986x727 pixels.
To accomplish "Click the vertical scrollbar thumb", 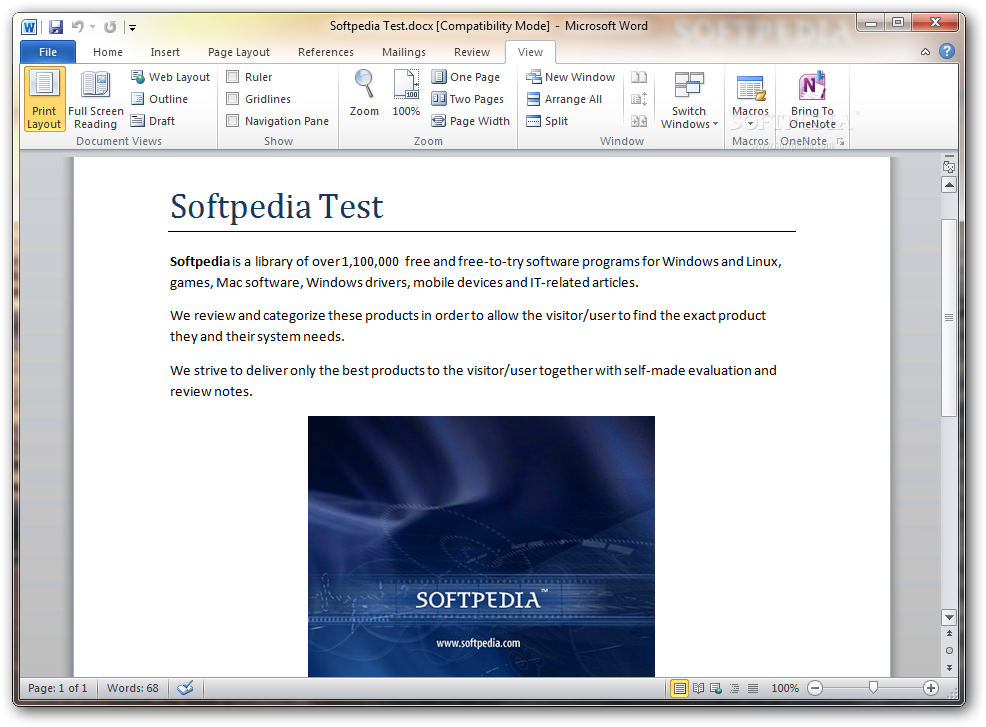I will pos(949,318).
